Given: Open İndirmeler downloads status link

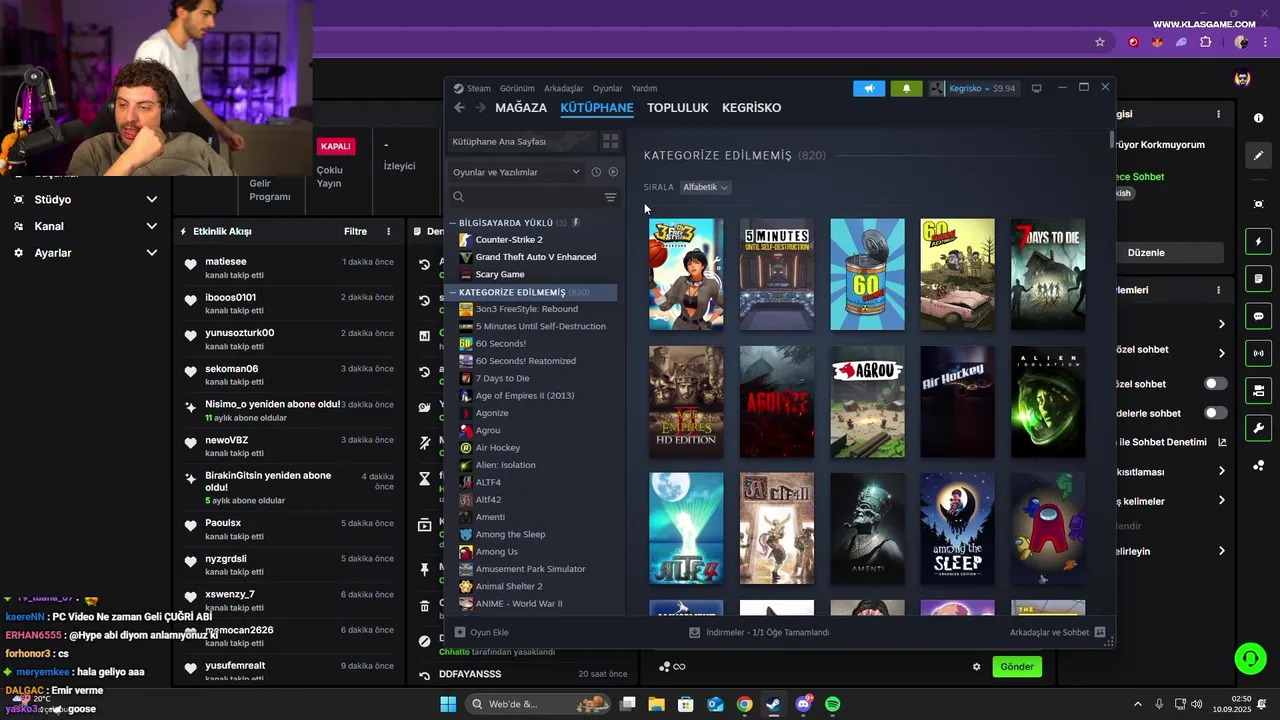Looking at the screenshot, I should (x=759, y=632).
